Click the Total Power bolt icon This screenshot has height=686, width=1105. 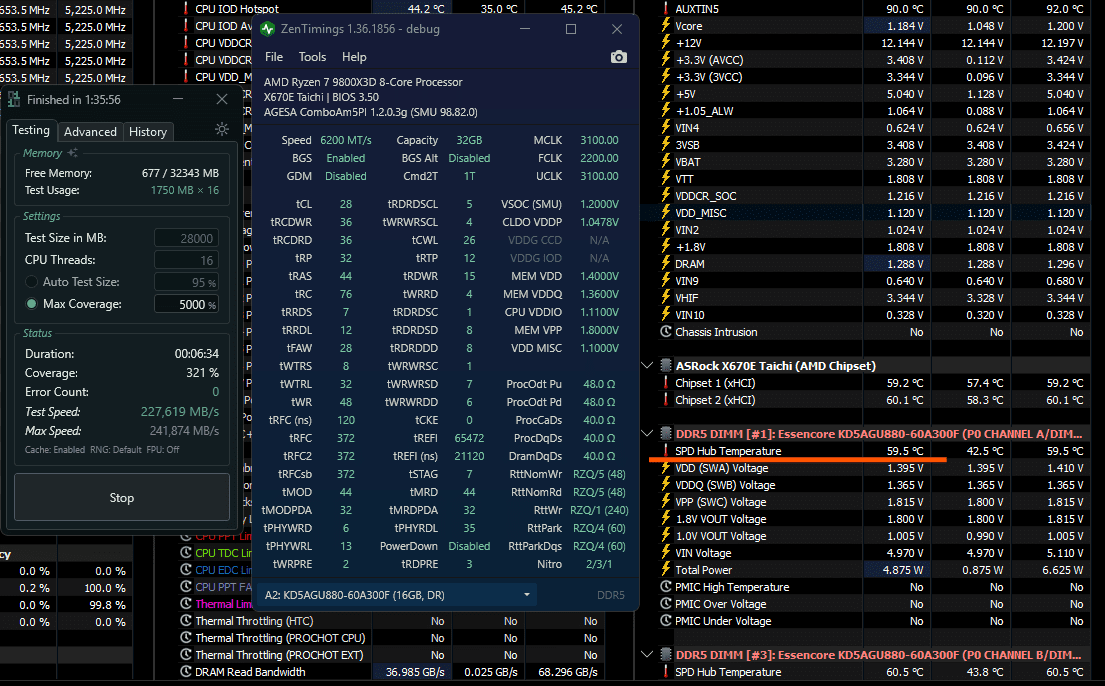coord(665,570)
